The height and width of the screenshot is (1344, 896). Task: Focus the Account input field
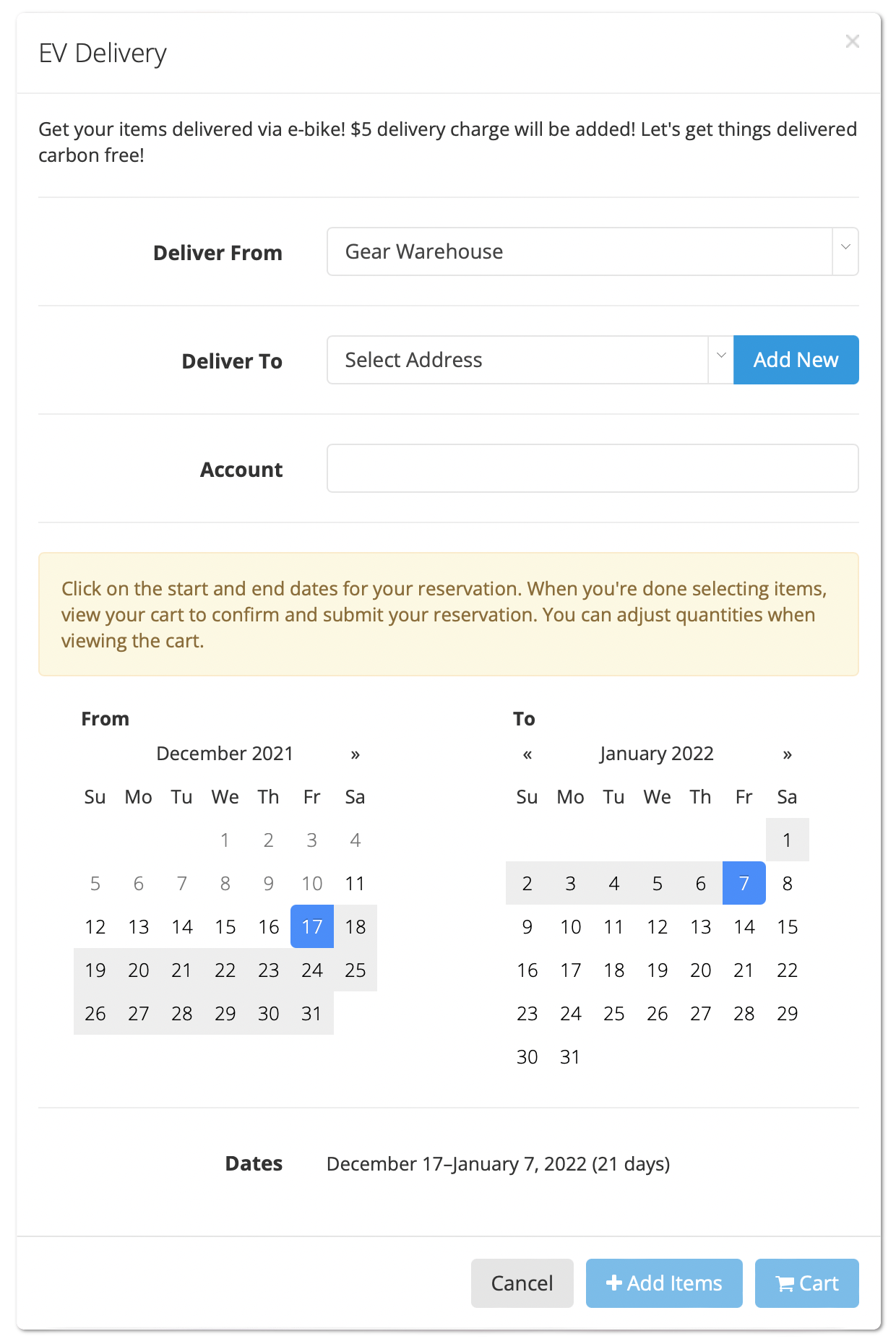pos(593,468)
